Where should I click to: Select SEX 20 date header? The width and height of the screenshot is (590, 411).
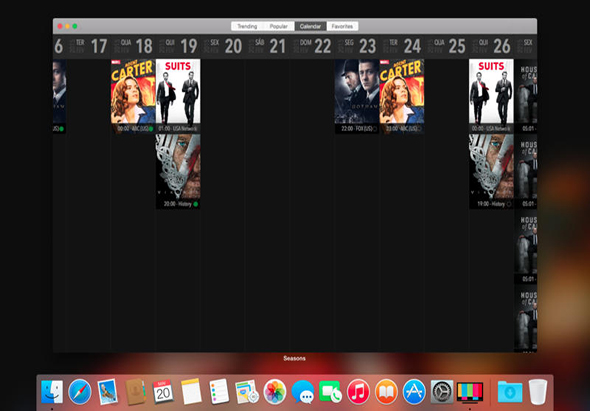click(x=223, y=46)
